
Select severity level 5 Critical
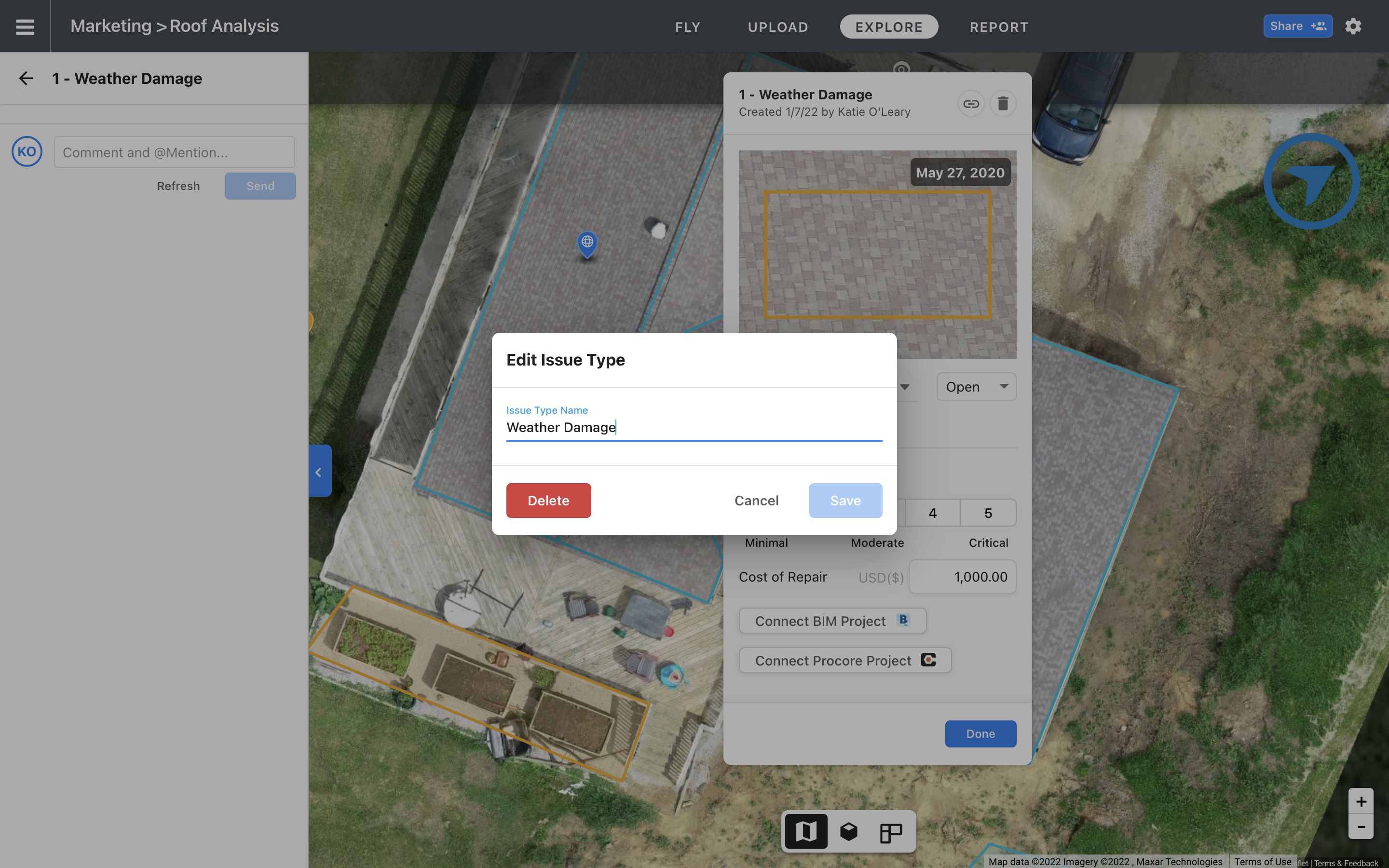tap(988, 512)
